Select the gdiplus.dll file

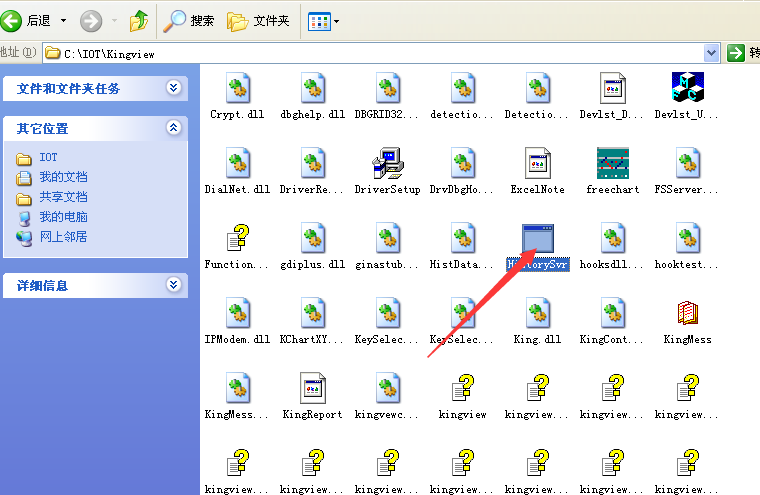tap(313, 238)
